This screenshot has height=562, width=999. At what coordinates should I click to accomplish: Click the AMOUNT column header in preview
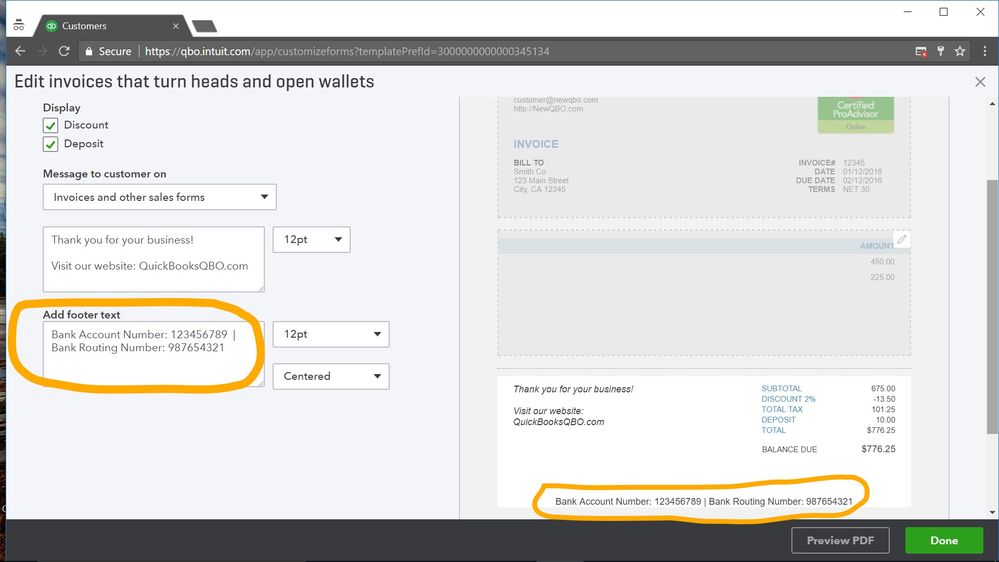click(877, 246)
